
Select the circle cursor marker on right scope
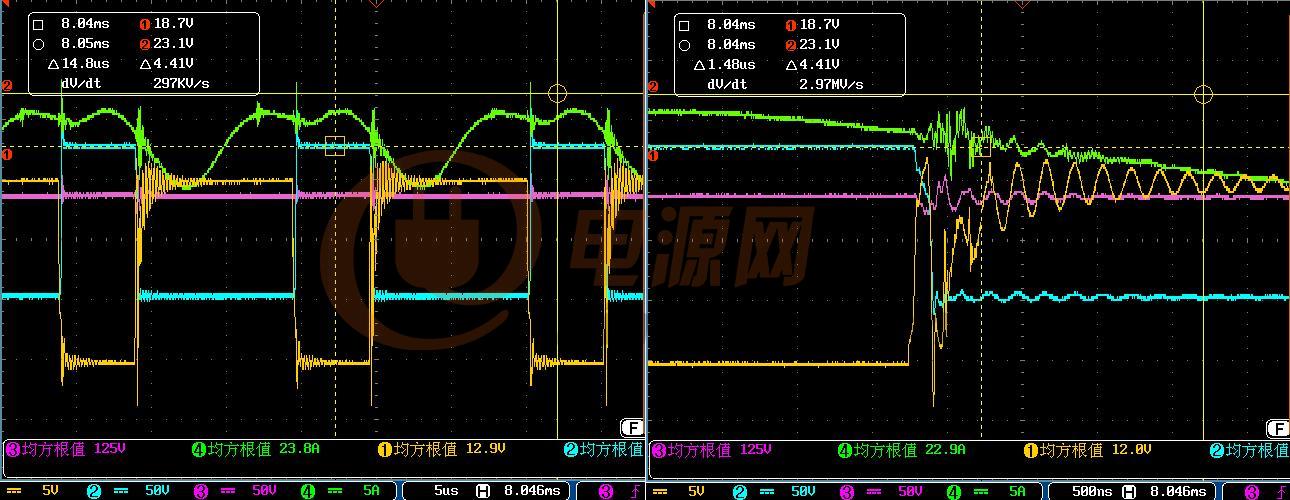(x=1203, y=94)
